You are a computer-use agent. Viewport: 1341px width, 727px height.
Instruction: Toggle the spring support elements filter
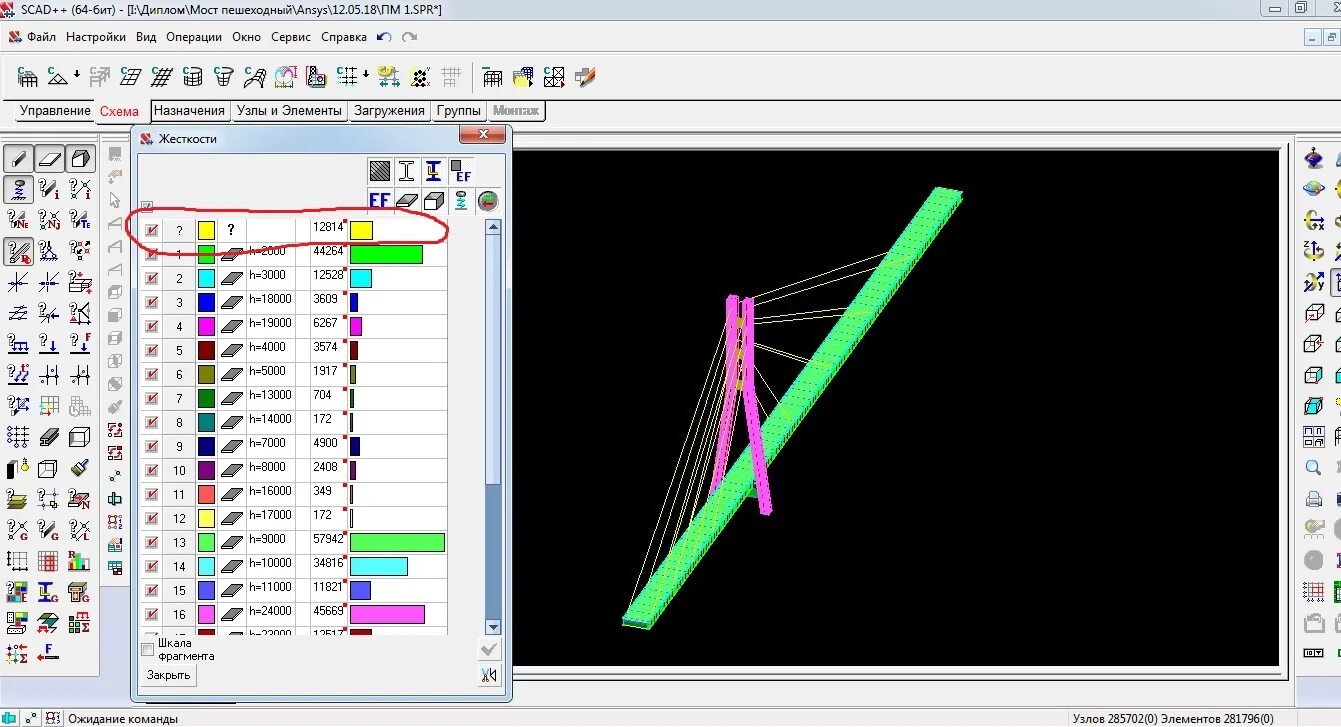(x=18, y=189)
